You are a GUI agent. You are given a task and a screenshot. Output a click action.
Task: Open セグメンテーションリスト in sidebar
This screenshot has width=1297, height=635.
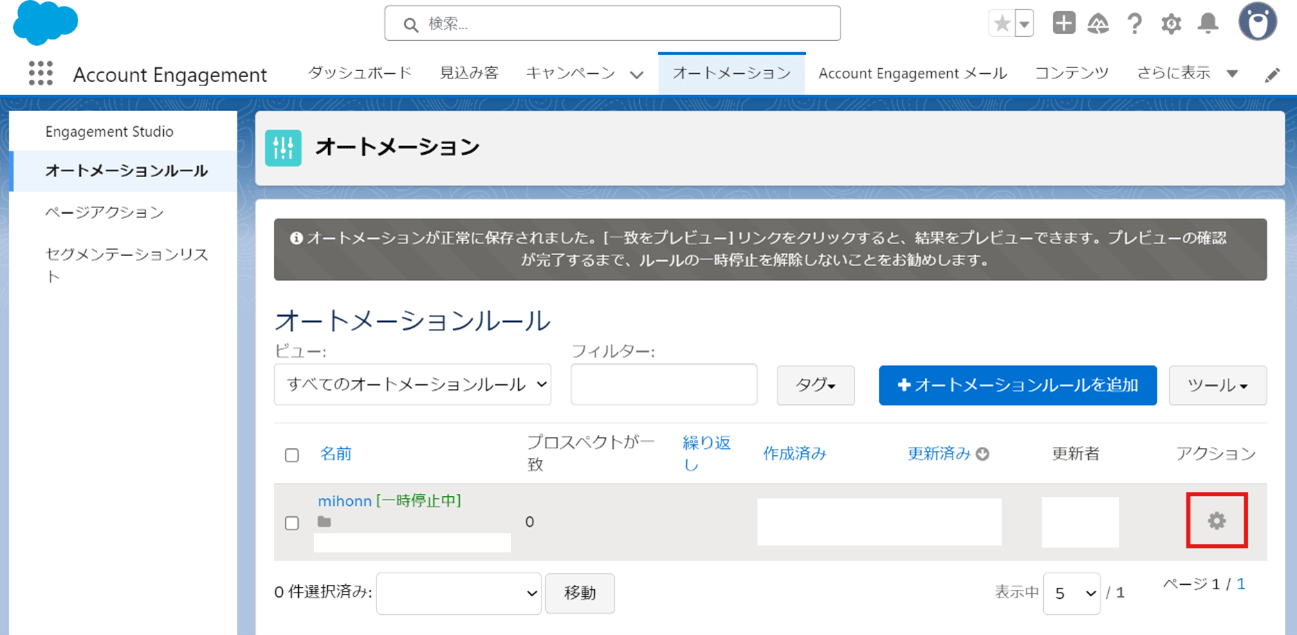click(126, 265)
